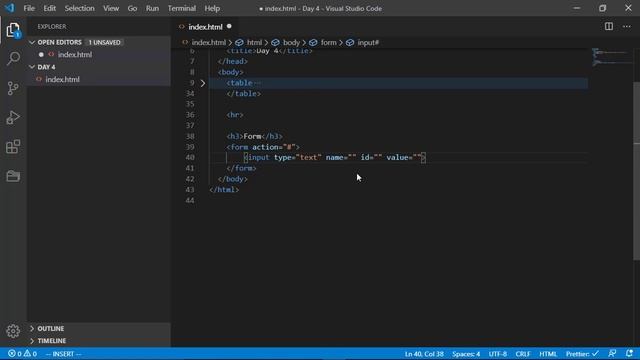Change the UTF-8 encoding setting
This screenshot has height=360, width=640.
pos(498,354)
